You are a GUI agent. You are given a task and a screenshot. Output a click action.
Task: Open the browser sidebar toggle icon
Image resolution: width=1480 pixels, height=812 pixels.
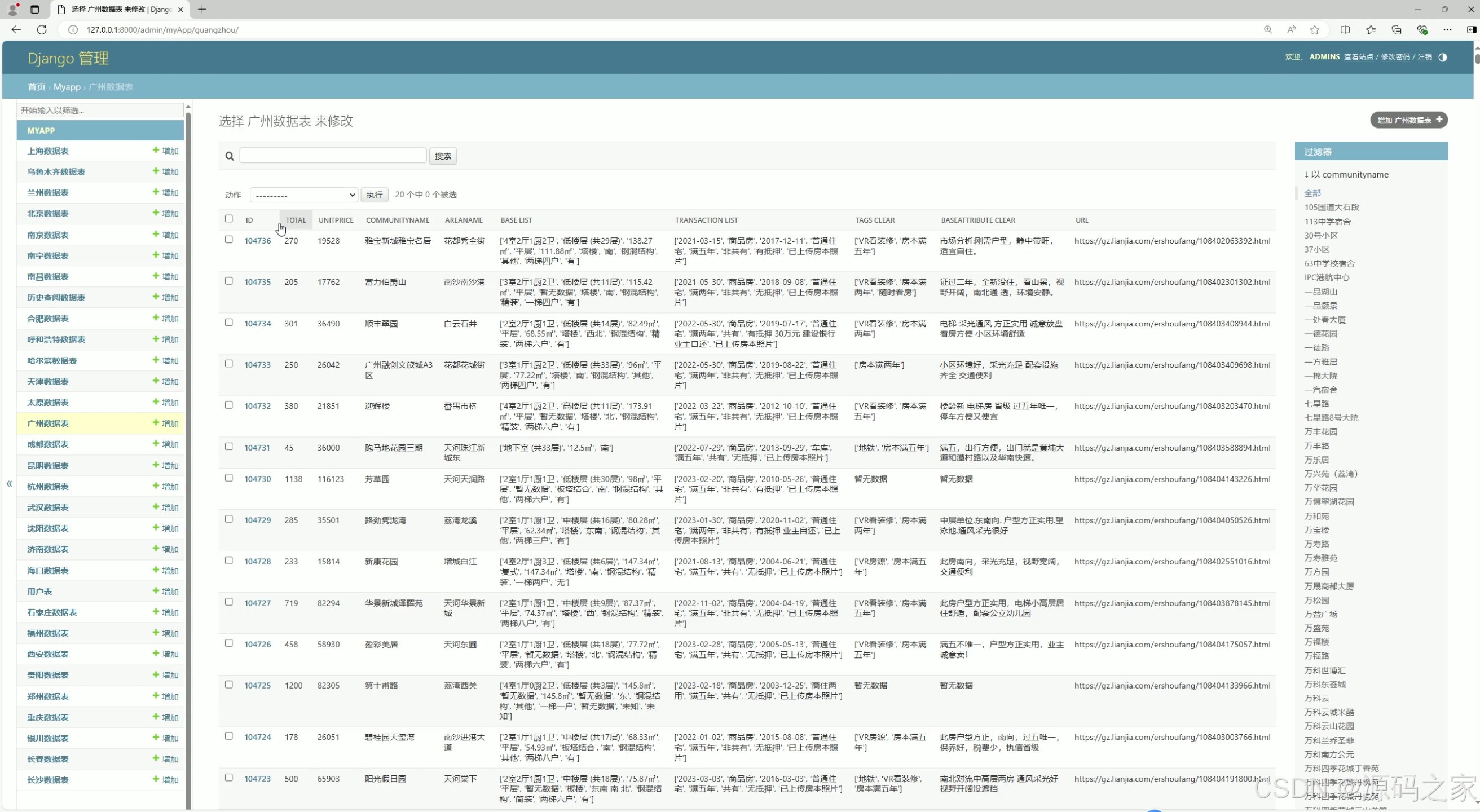click(1472, 30)
